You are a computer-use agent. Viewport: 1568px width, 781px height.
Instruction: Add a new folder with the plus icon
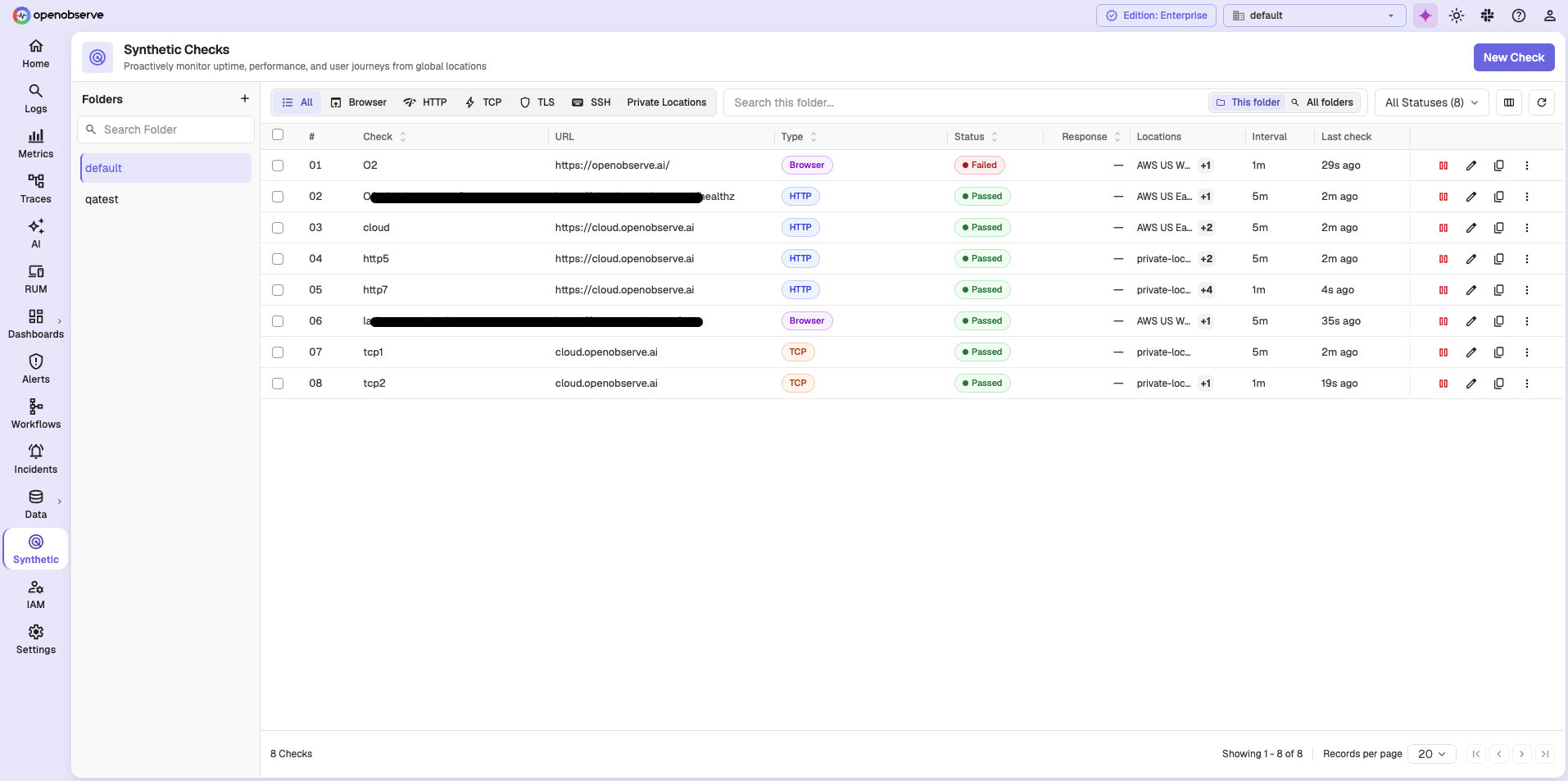[244, 98]
